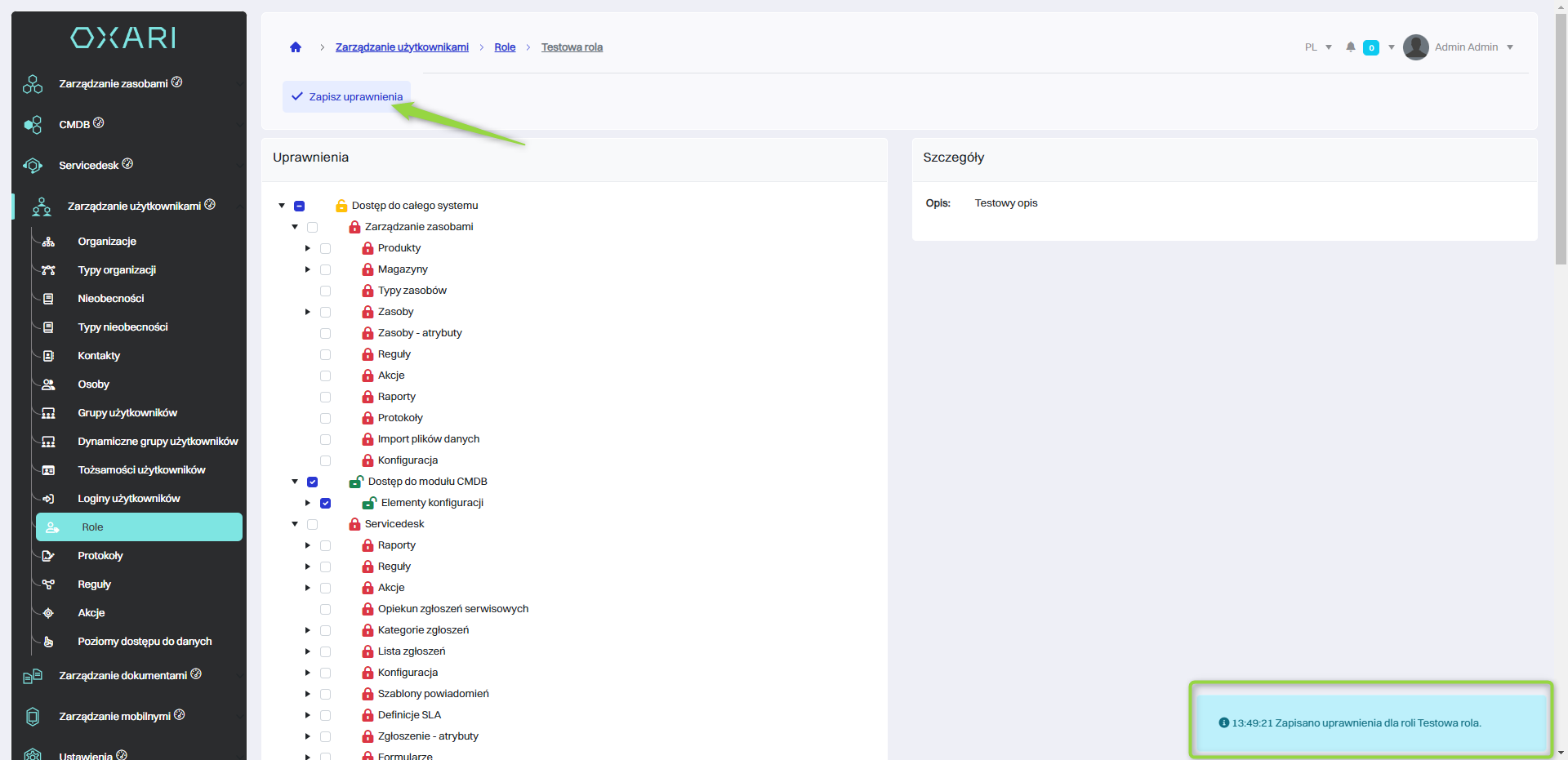Screen dimensions: 1568x760
Task: Enable the Produkty permission checkbox
Action: (x=325, y=248)
